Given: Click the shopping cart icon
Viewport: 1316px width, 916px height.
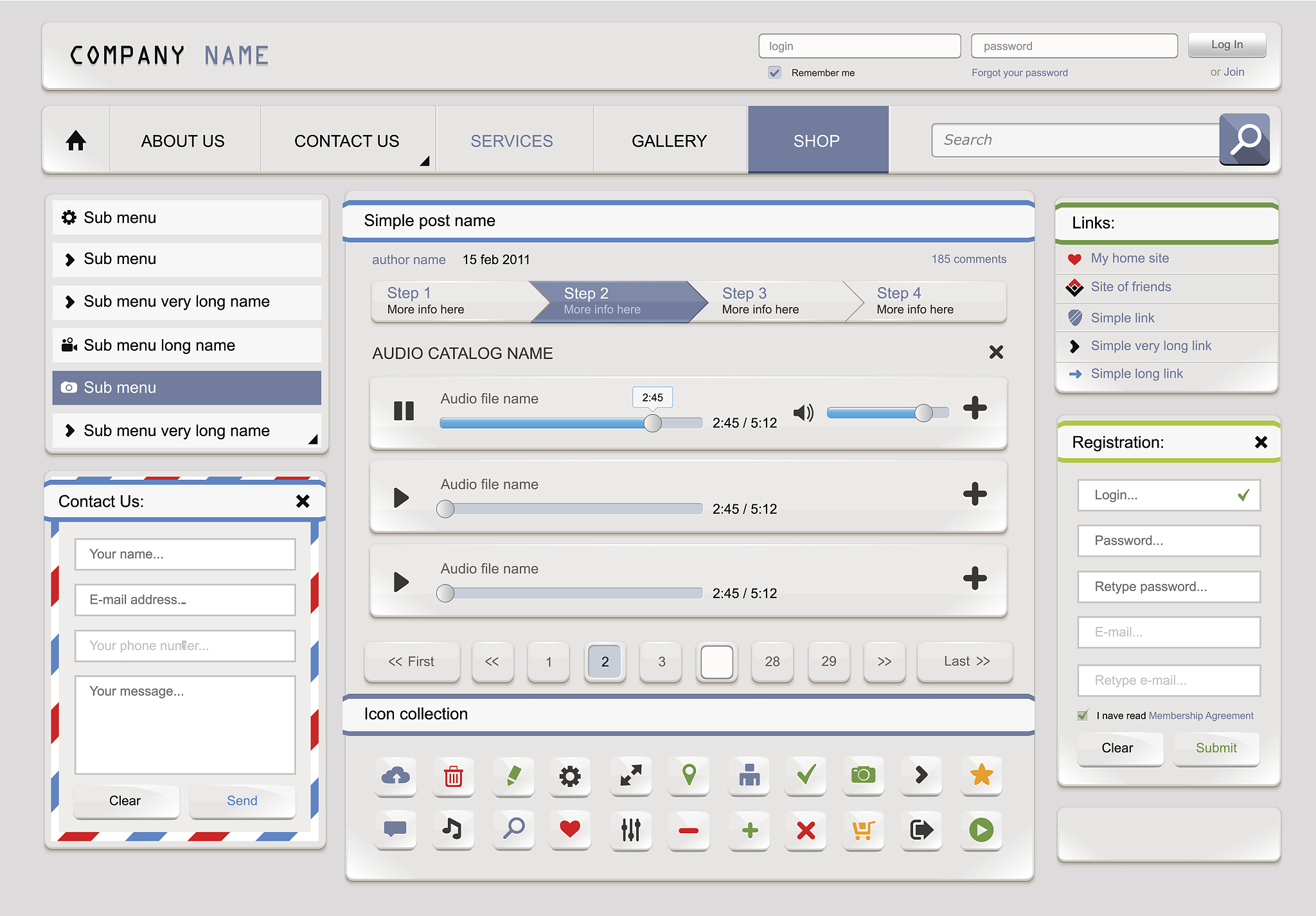Looking at the screenshot, I should coord(863,831).
